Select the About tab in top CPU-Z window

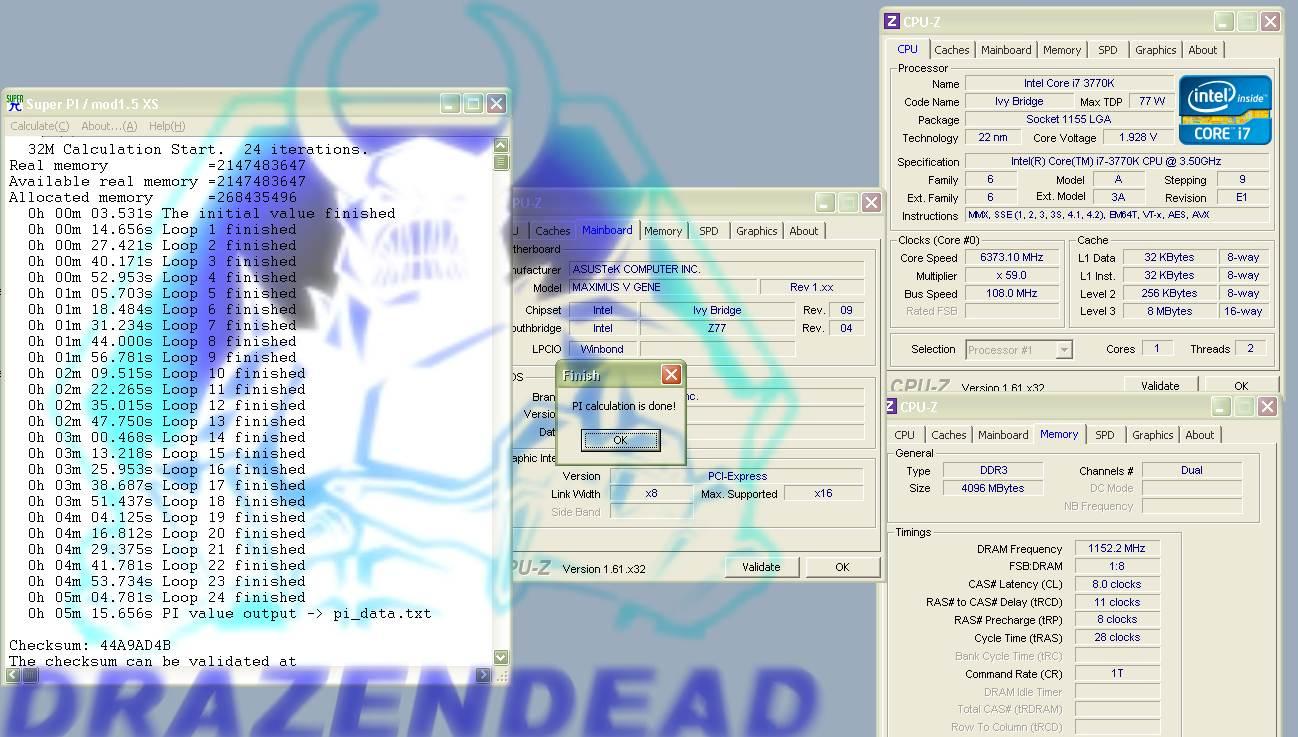(x=1203, y=50)
